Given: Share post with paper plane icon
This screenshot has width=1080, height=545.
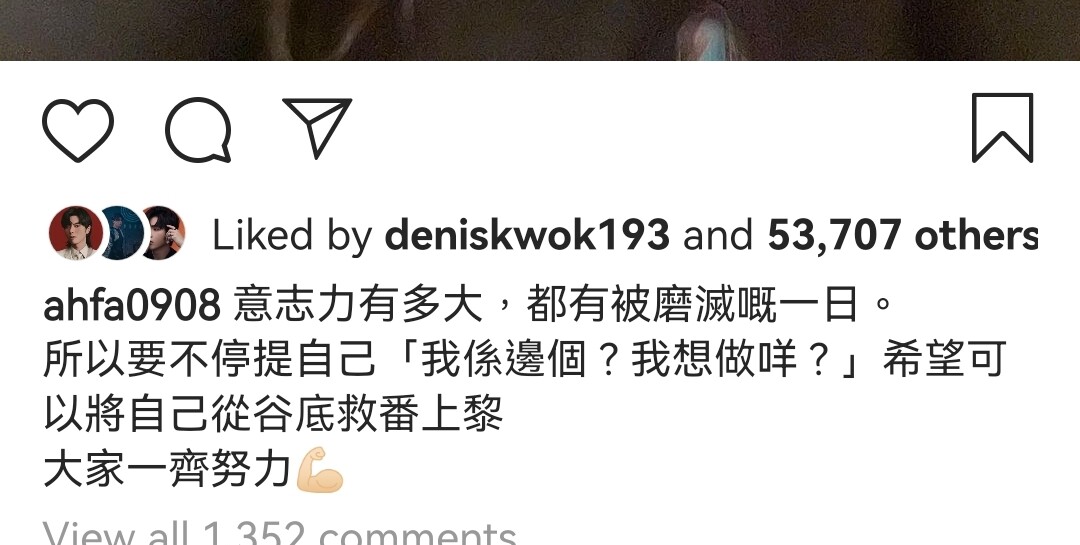Looking at the screenshot, I should (318, 128).
